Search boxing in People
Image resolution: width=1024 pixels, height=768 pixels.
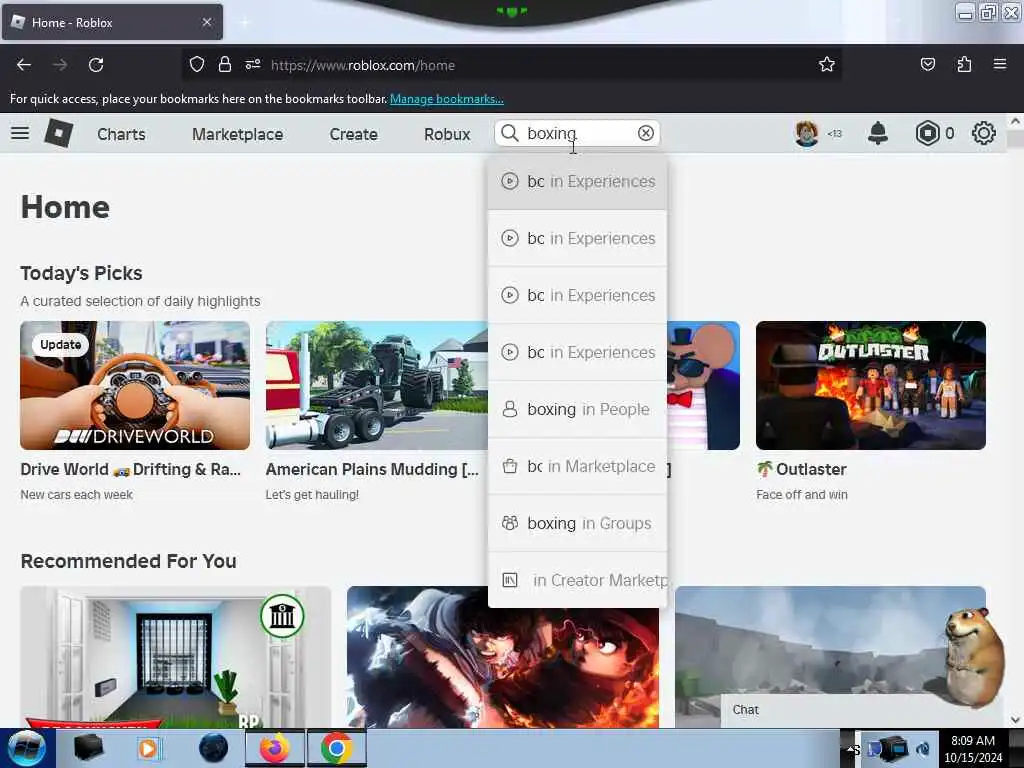click(577, 409)
